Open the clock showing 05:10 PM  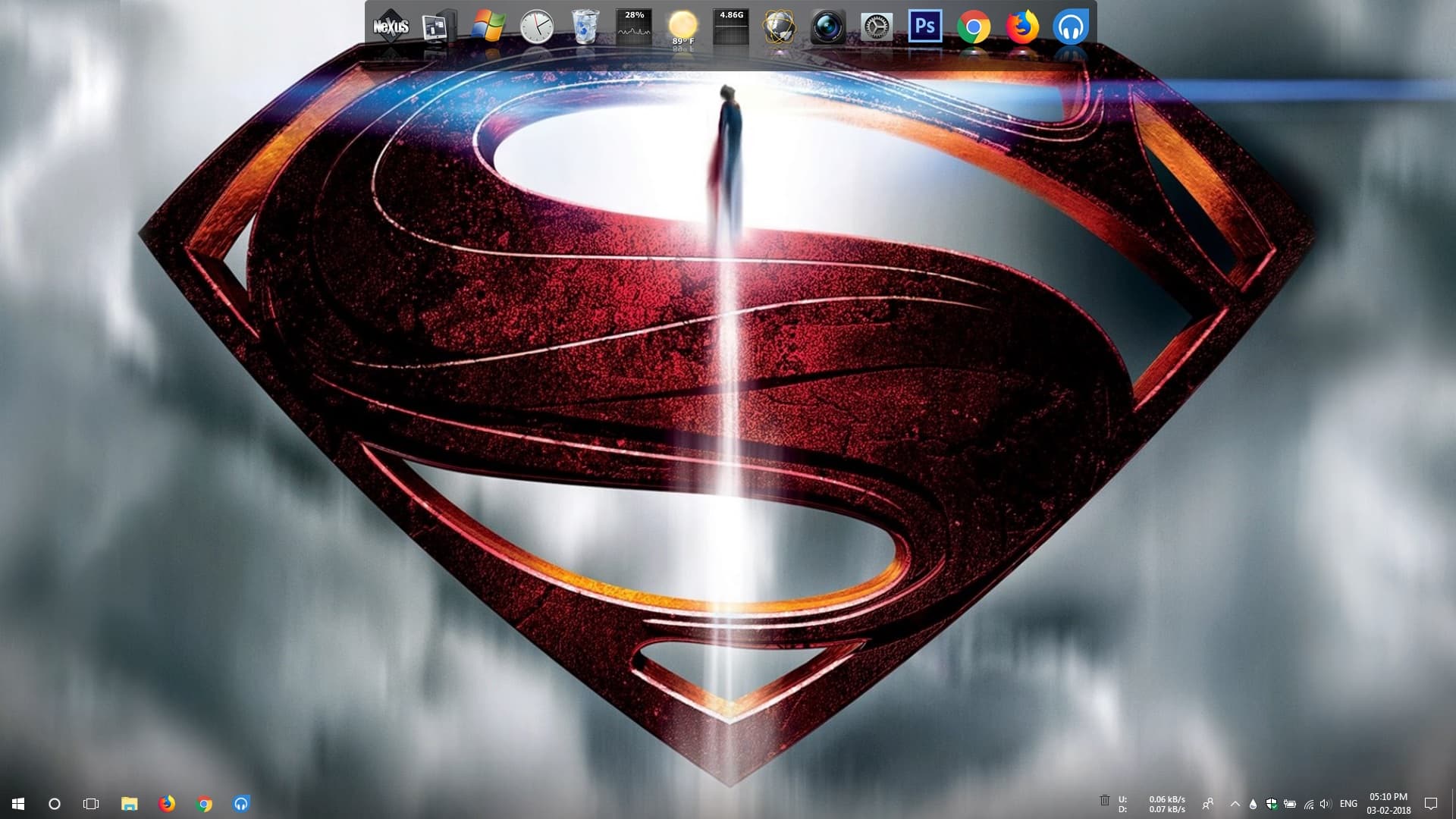[x=1389, y=804]
